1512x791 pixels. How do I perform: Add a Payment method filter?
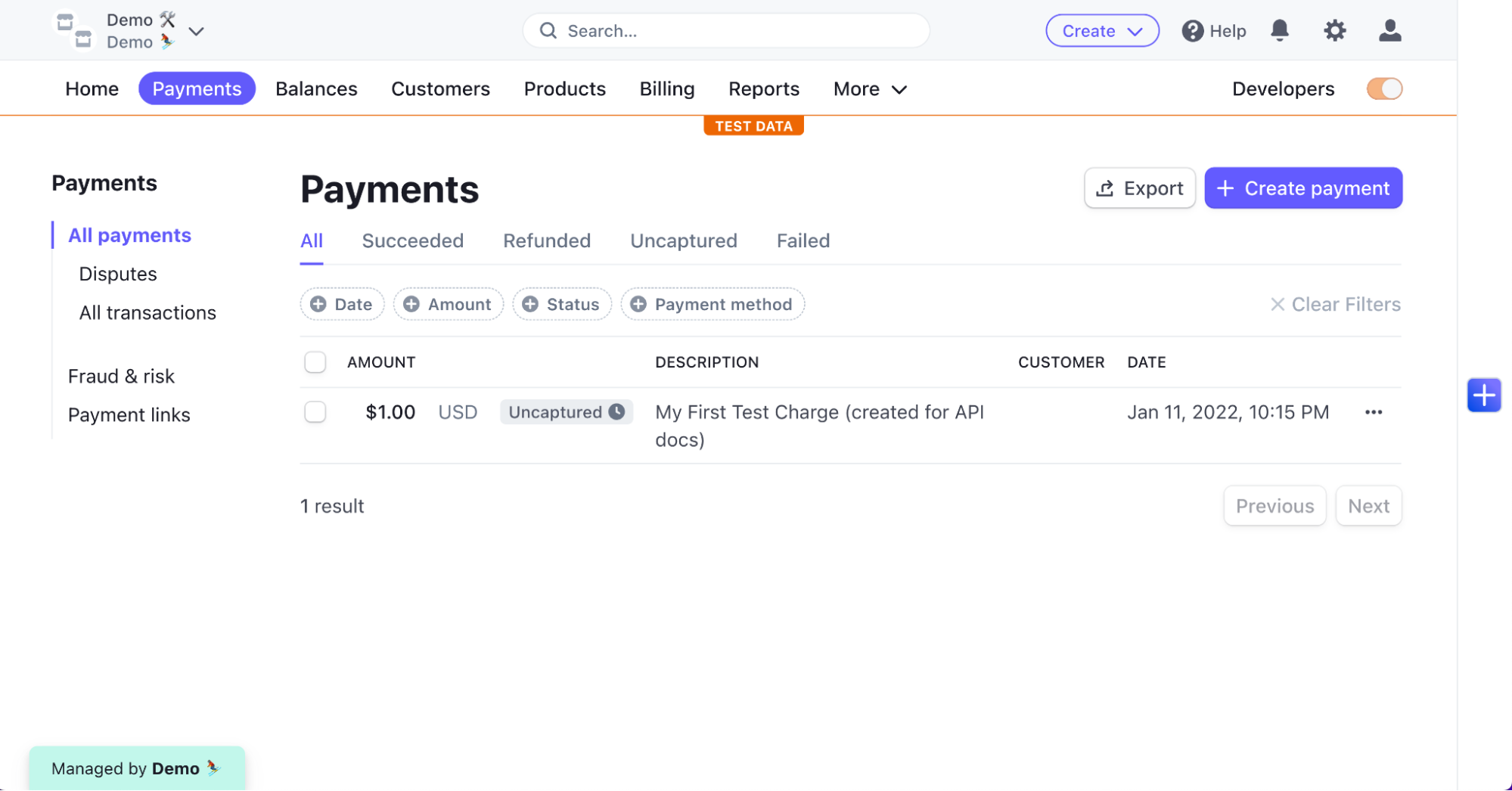[x=712, y=304]
